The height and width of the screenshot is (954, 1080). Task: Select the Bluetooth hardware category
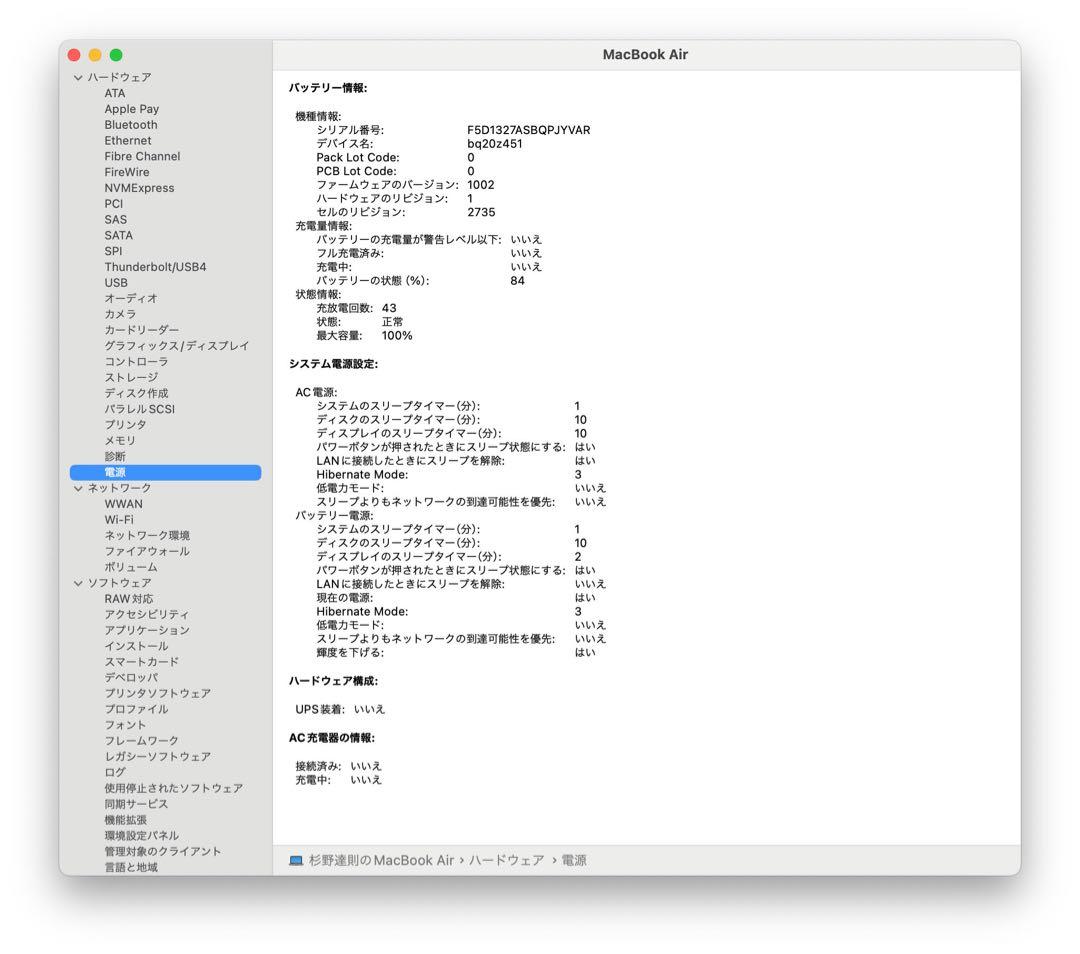click(x=130, y=124)
